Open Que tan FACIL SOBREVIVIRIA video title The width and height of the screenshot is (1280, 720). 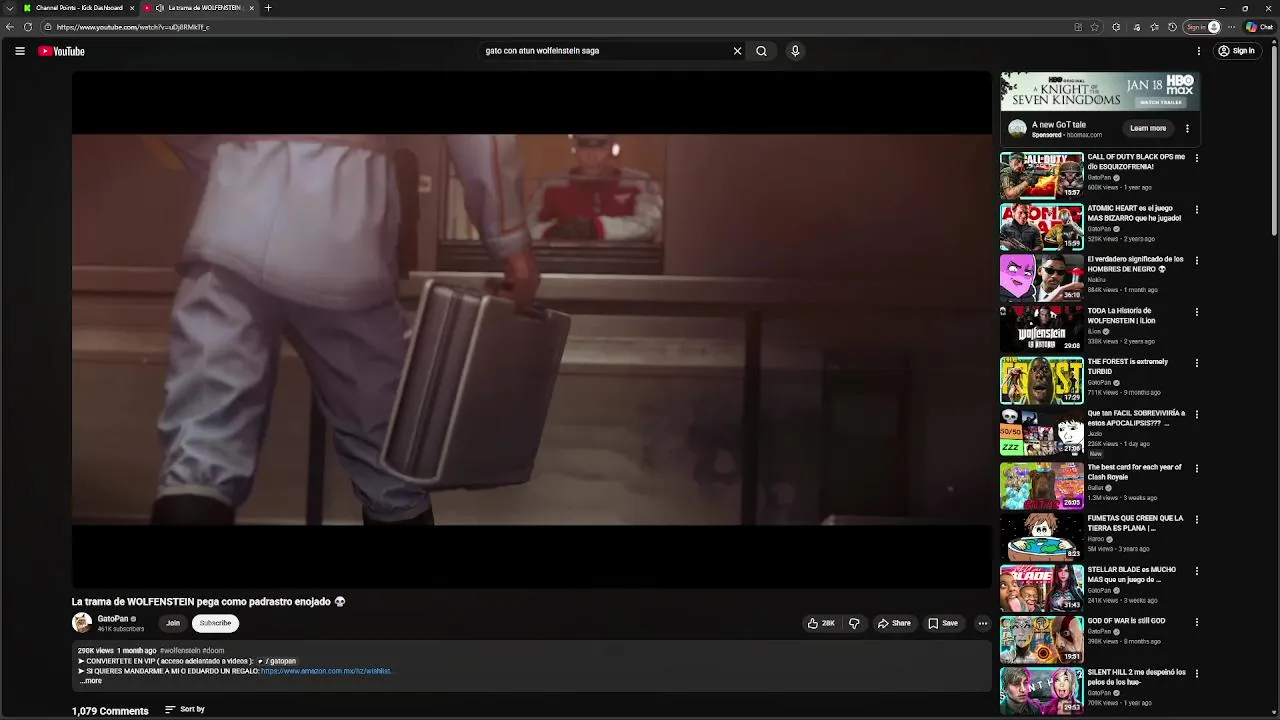[1136, 418]
